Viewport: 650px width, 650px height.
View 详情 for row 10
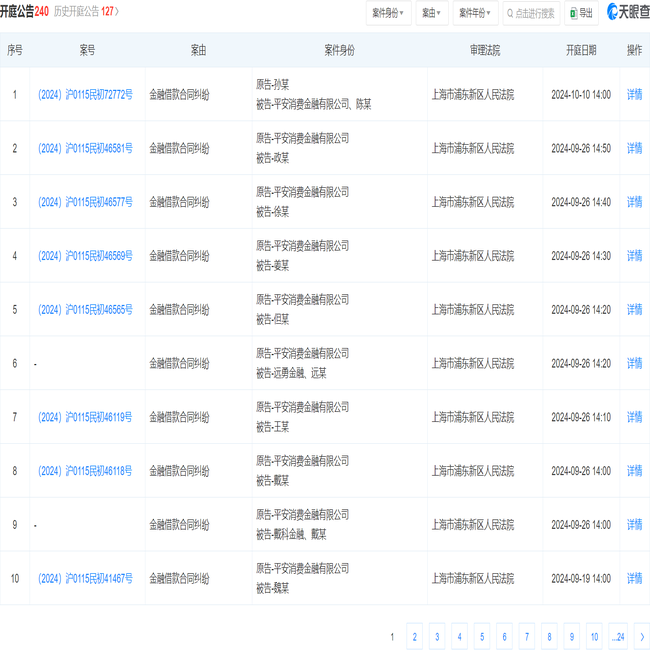point(634,578)
